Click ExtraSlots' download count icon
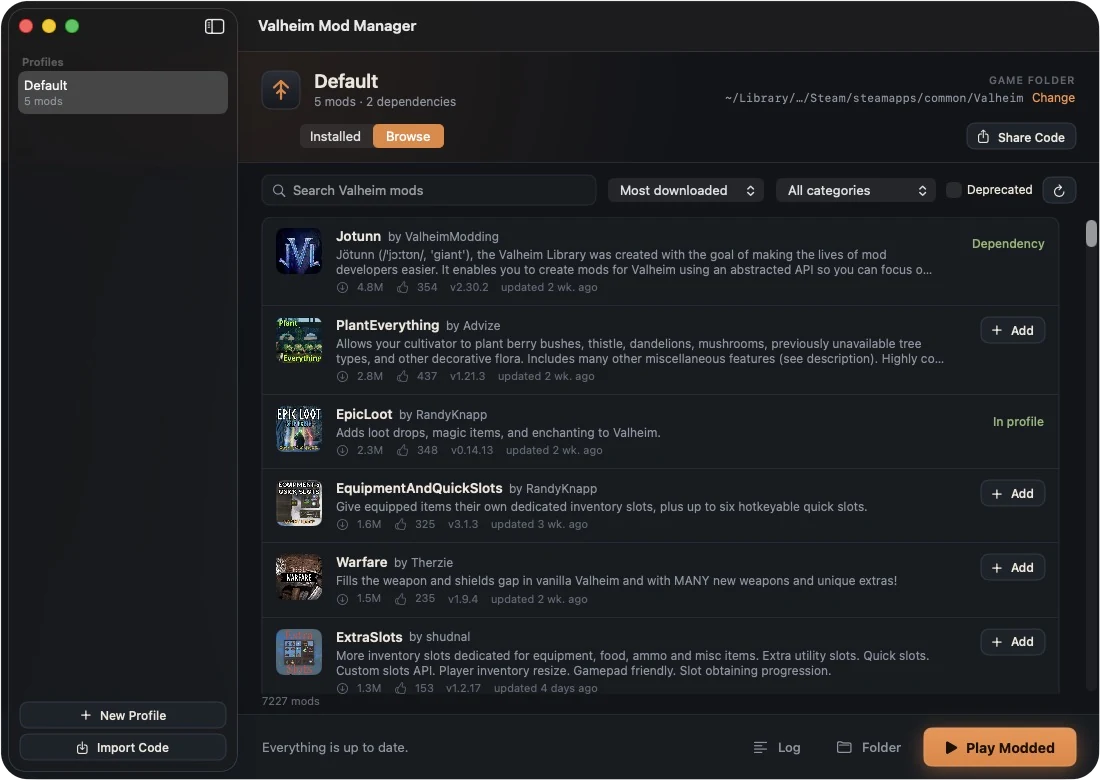This screenshot has width=1100, height=780. (342, 689)
